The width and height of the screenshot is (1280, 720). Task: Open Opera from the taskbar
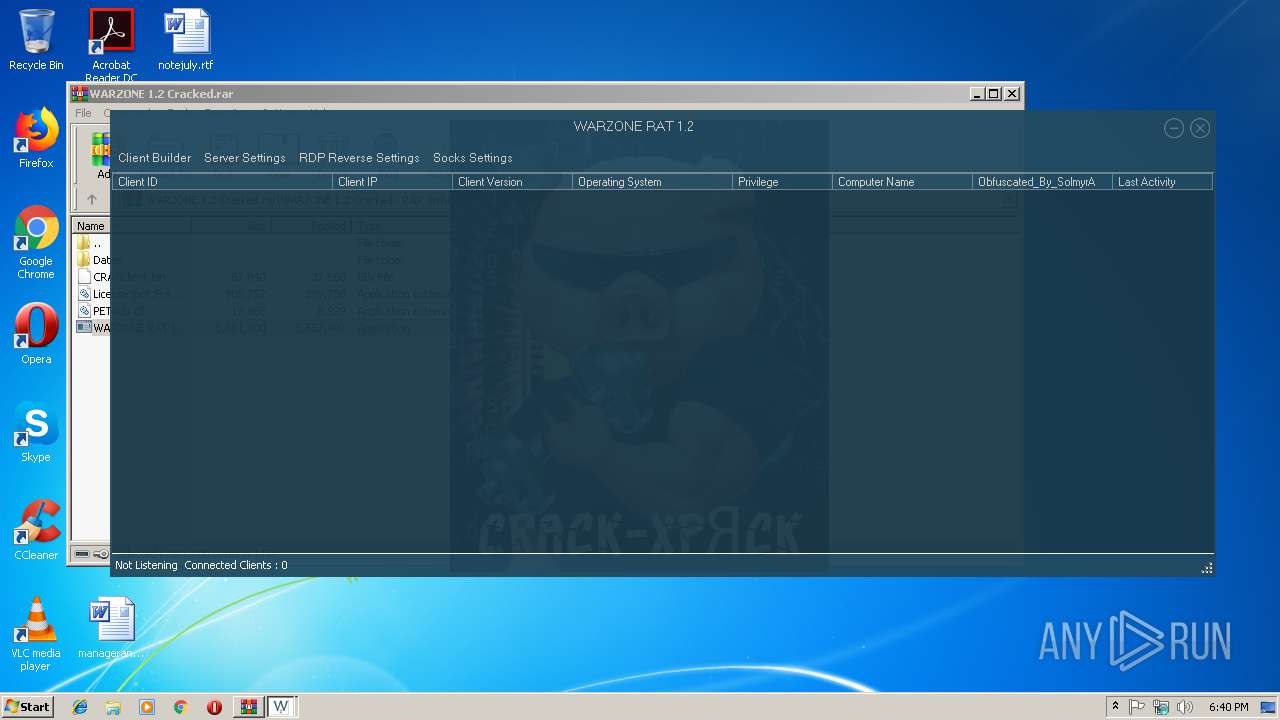tap(214, 707)
